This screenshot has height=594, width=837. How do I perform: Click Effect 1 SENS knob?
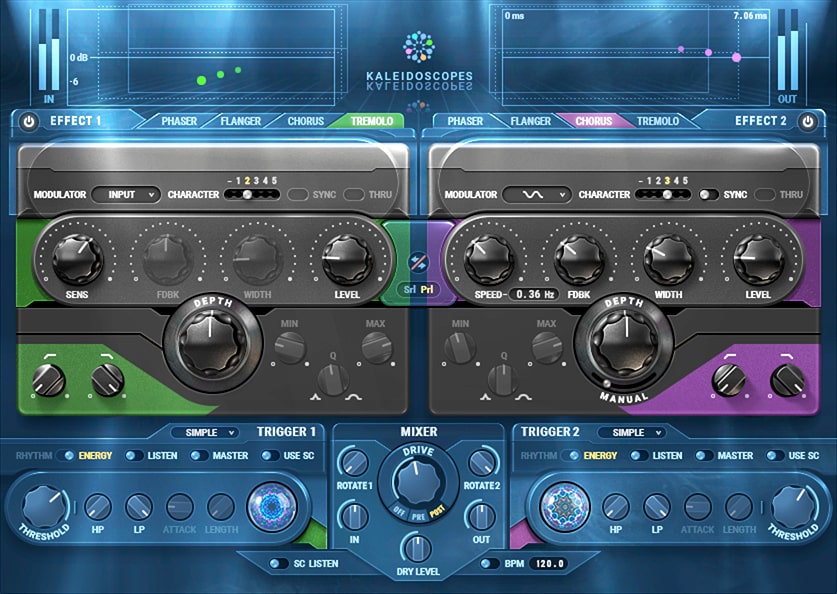[77, 259]
